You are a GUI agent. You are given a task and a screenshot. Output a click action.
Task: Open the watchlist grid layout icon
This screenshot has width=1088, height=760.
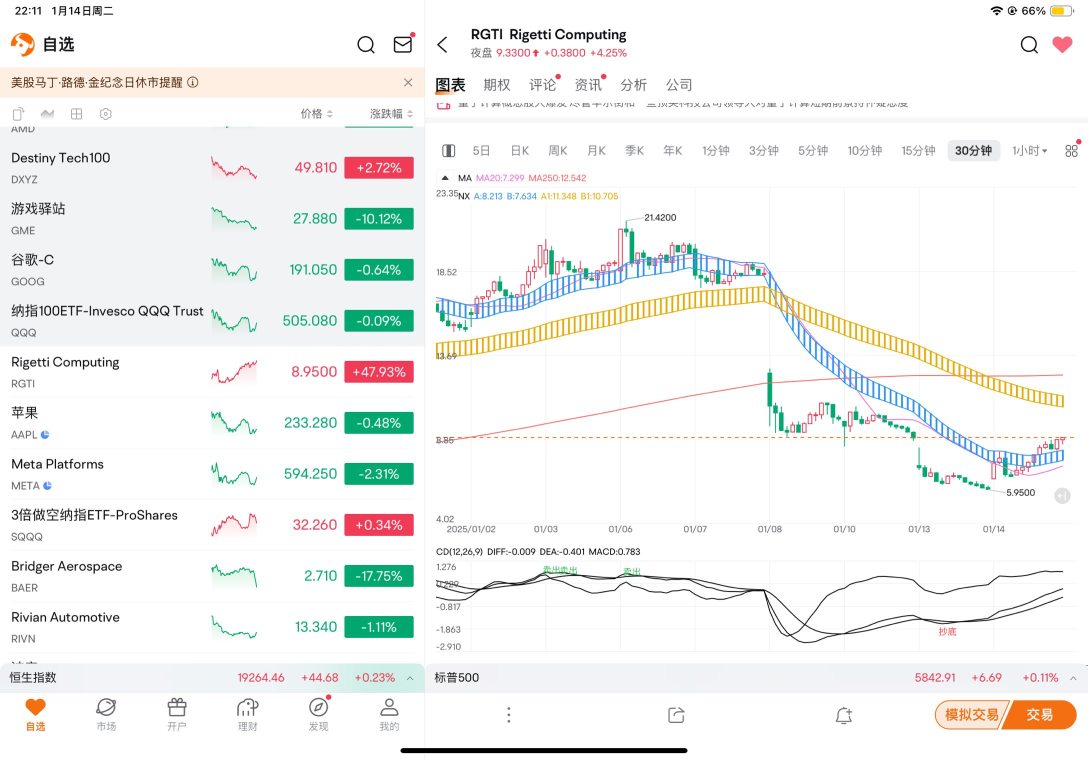click(76, 114)
